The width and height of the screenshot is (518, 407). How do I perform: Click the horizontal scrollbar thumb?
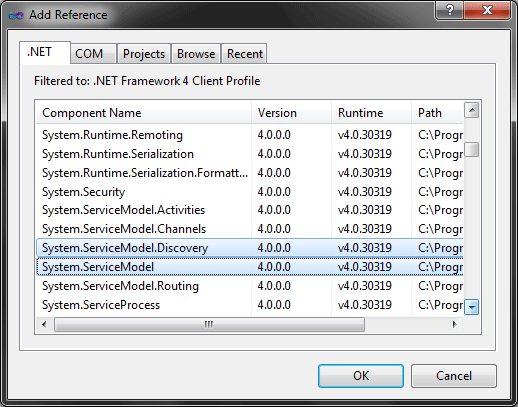tap(209, 324)
